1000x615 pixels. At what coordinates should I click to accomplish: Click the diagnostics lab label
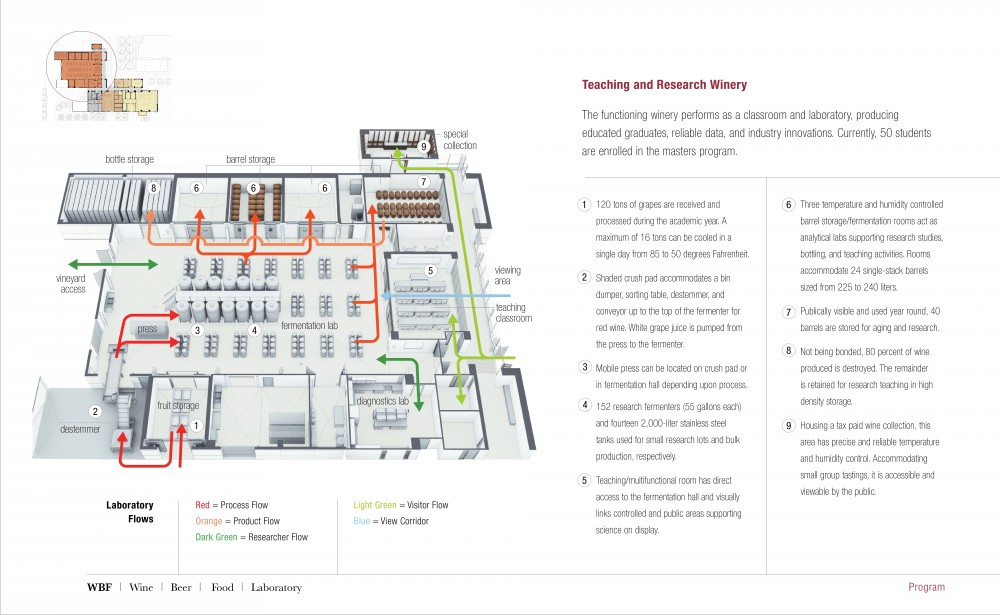[383, 401]
